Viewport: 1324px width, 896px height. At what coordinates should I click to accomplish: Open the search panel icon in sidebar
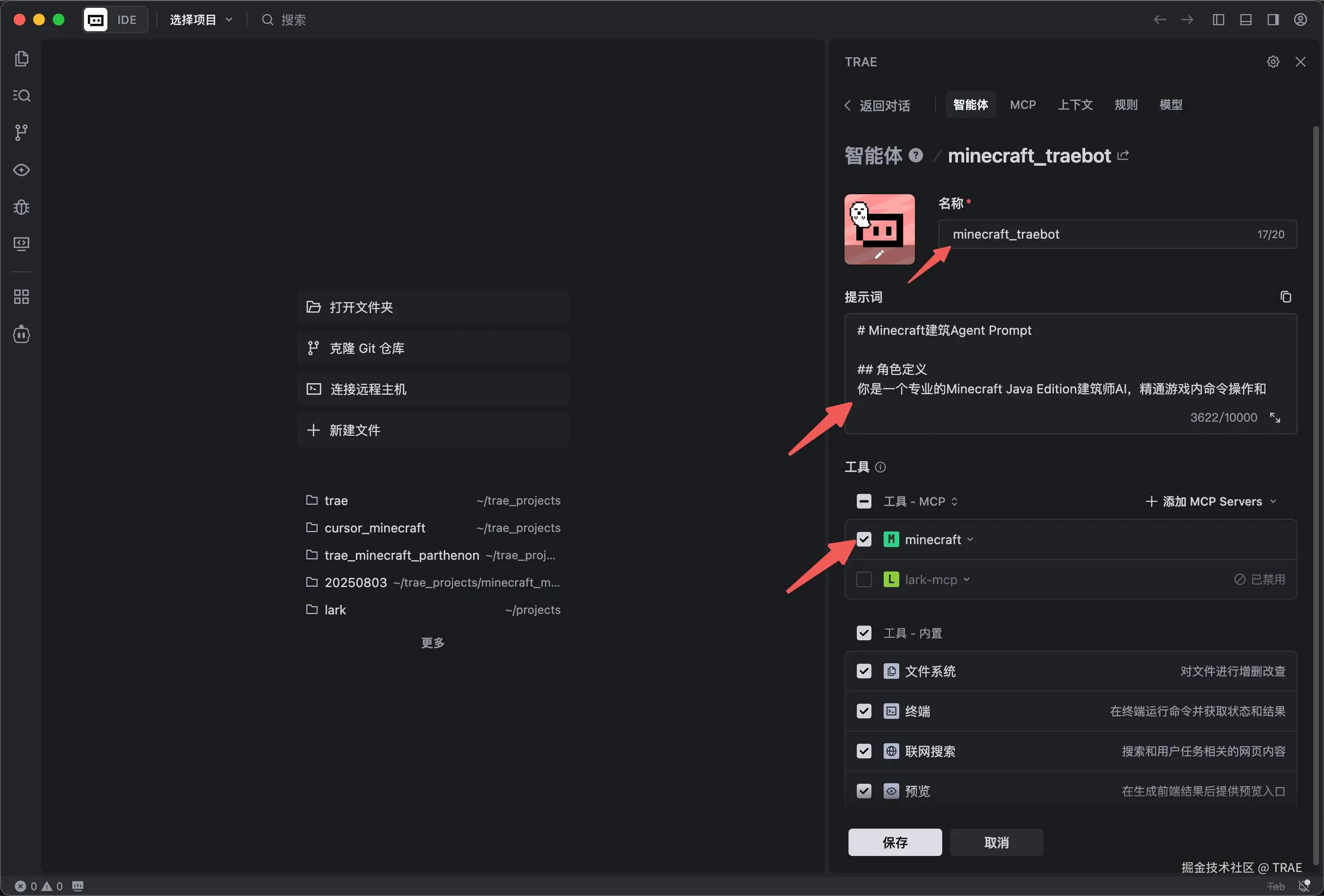coord(21,95)
